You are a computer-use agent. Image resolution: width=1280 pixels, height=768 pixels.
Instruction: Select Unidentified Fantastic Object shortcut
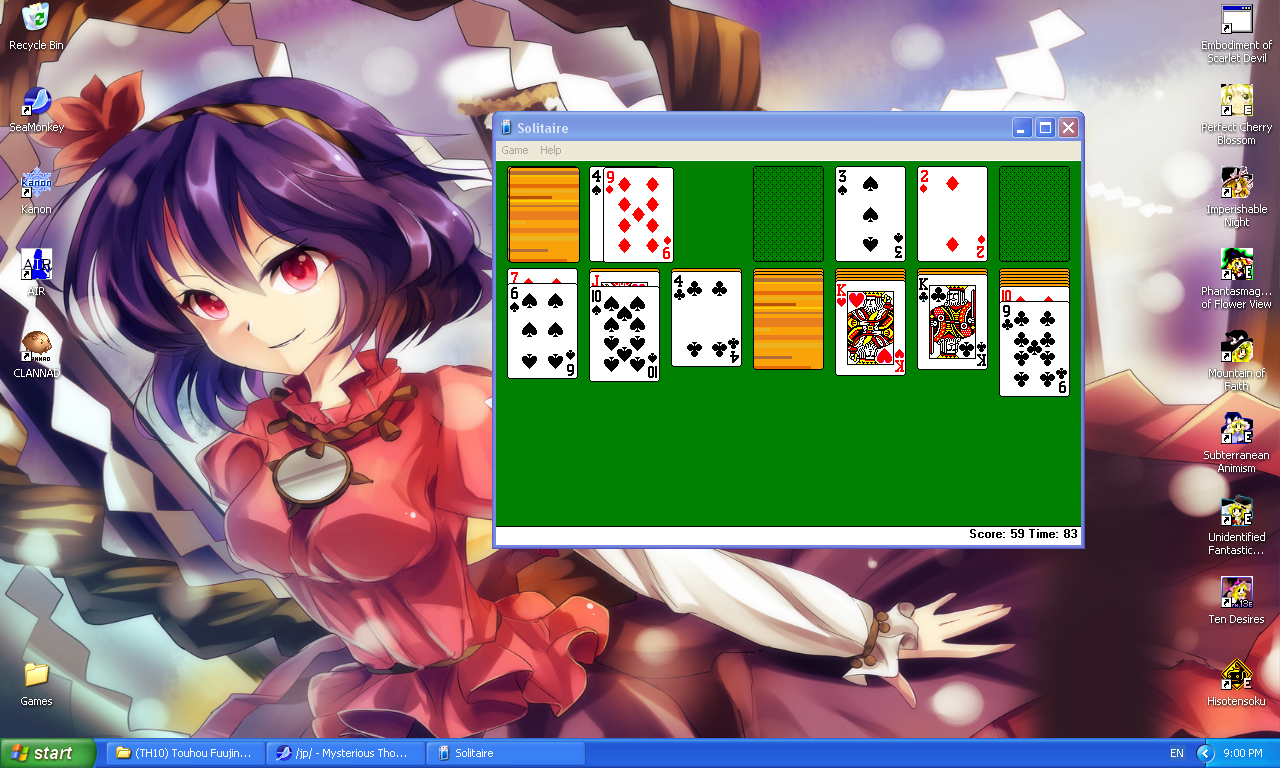(1236, 525)
